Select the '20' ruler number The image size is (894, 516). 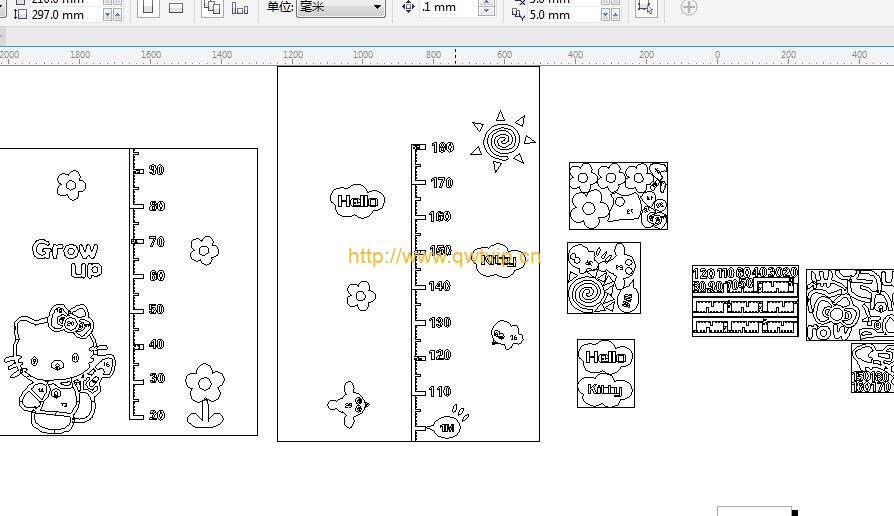pyautogui.click(x=157, y=415)
